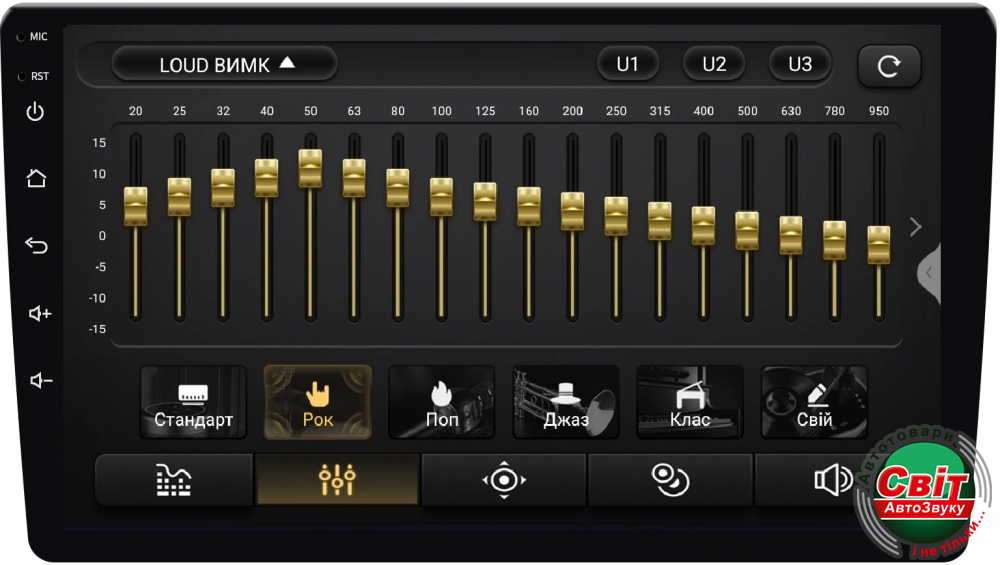The height and width of the screenshot is (565, 1000).
Task: Increase volume with speaker plus icon
Action: pyautogui.click(x=39, y=314)
